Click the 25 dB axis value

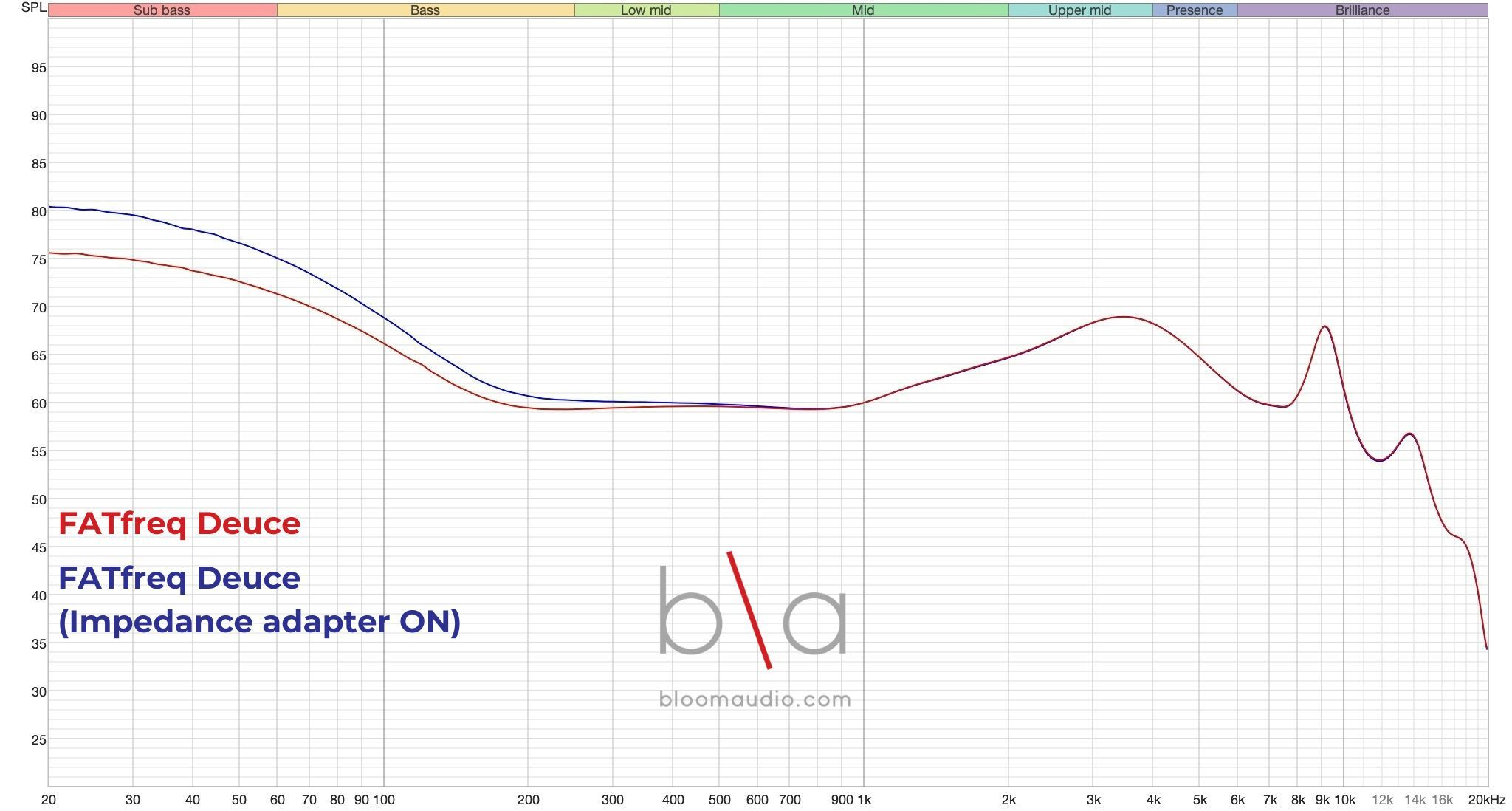pyautogui.click(x=38, y=740)
